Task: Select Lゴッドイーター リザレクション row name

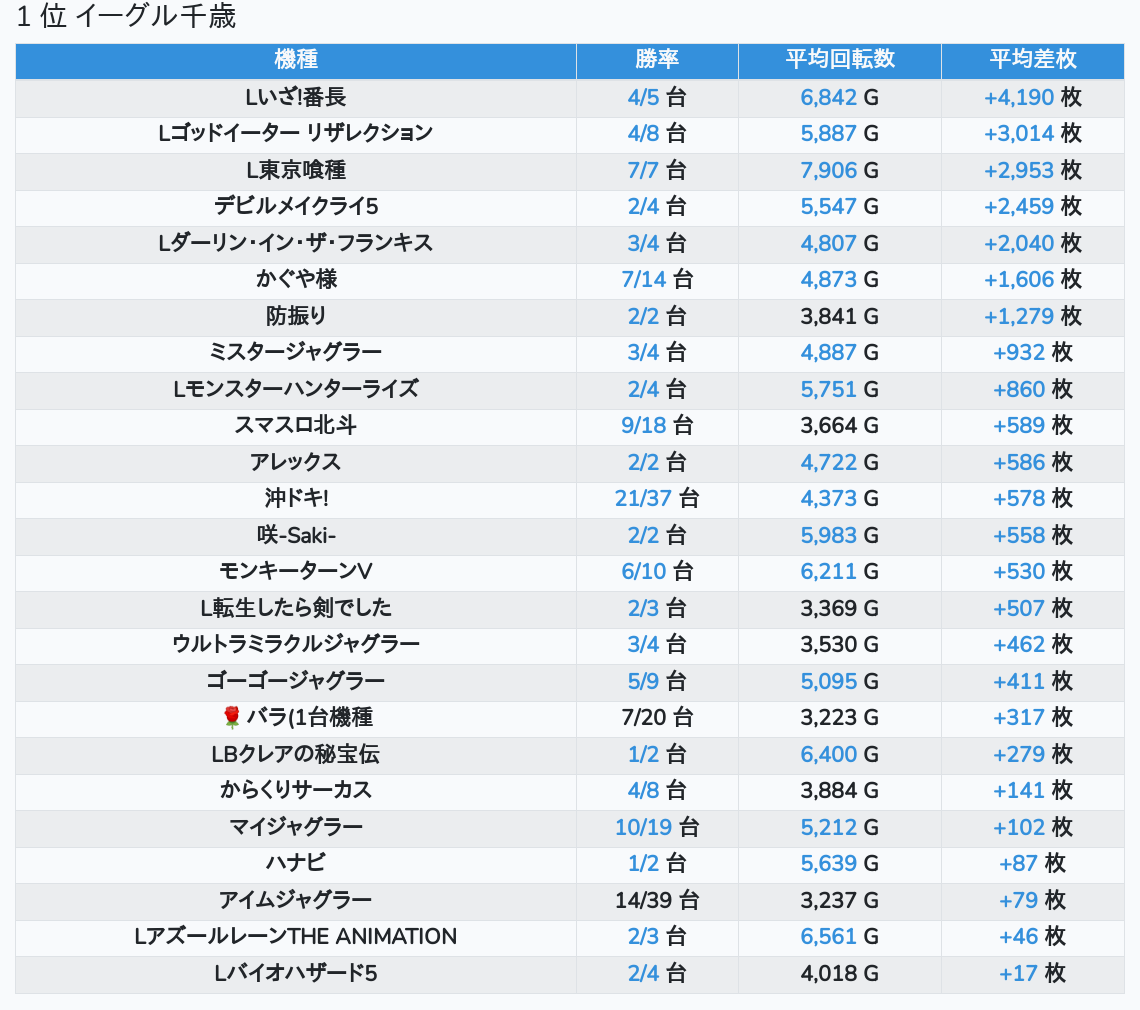Action: click(296, 134)
